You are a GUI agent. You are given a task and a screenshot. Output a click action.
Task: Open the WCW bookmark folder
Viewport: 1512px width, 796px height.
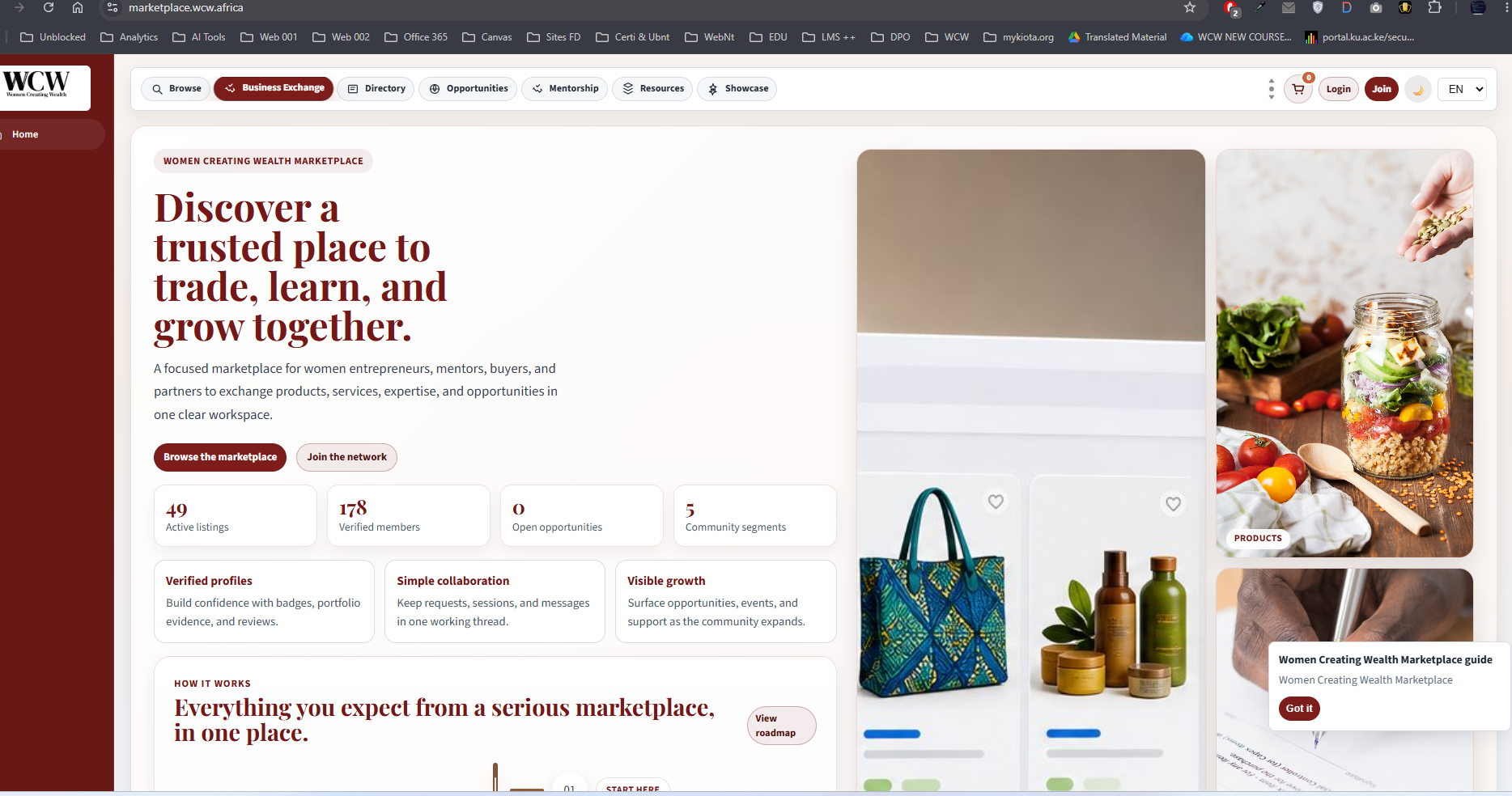(947, 37)
